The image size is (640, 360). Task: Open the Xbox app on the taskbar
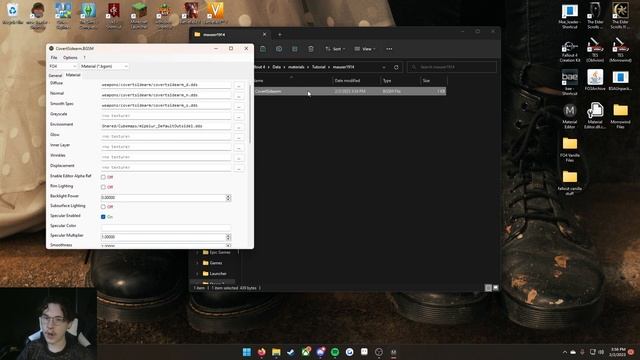pyautogui.click(x=306, y=352)
